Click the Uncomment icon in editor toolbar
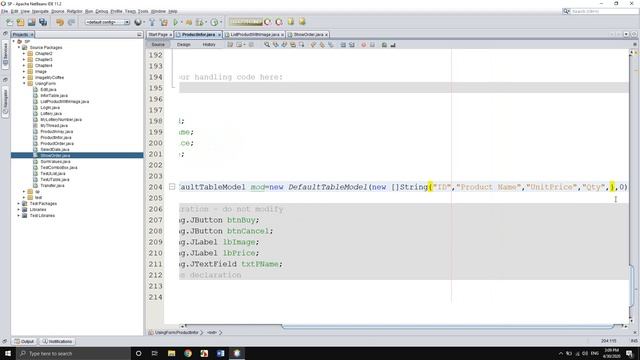This screenshot has height=360, width=640. point(393,45)
